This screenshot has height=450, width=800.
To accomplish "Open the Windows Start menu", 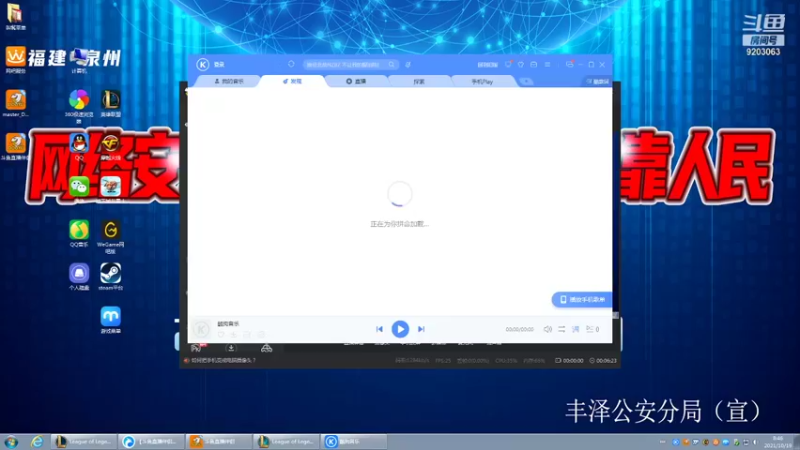I will (x=11, y=442).
